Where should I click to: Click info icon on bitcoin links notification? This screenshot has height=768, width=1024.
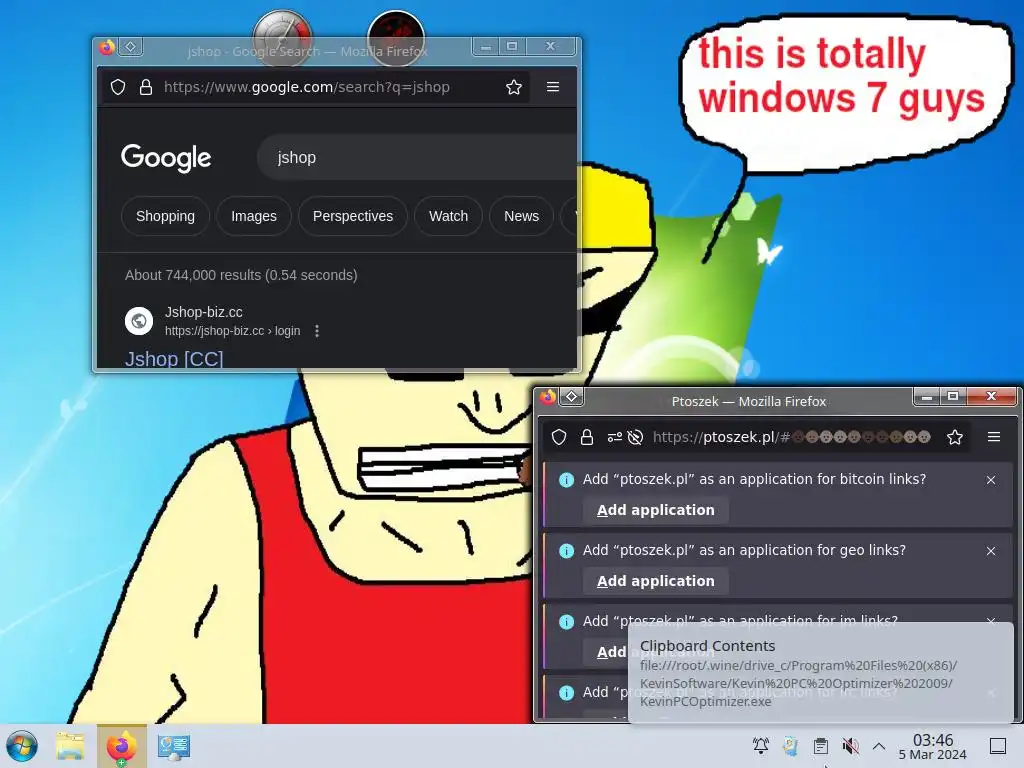(x=566, y=480)
